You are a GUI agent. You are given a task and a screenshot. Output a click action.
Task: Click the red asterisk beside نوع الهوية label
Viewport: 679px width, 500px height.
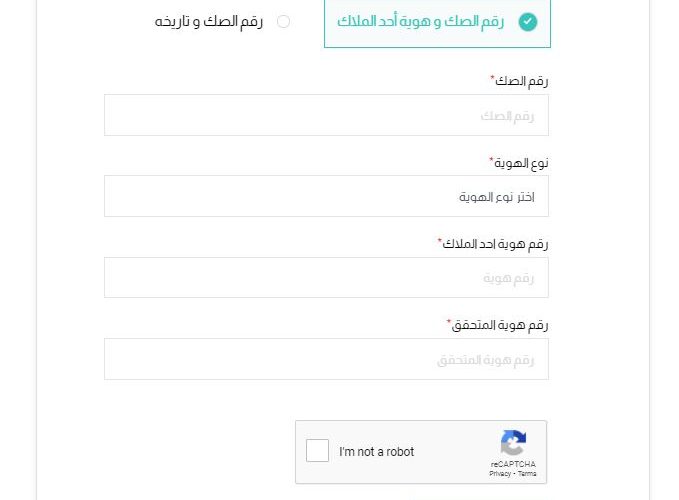[x=491, y=159]
